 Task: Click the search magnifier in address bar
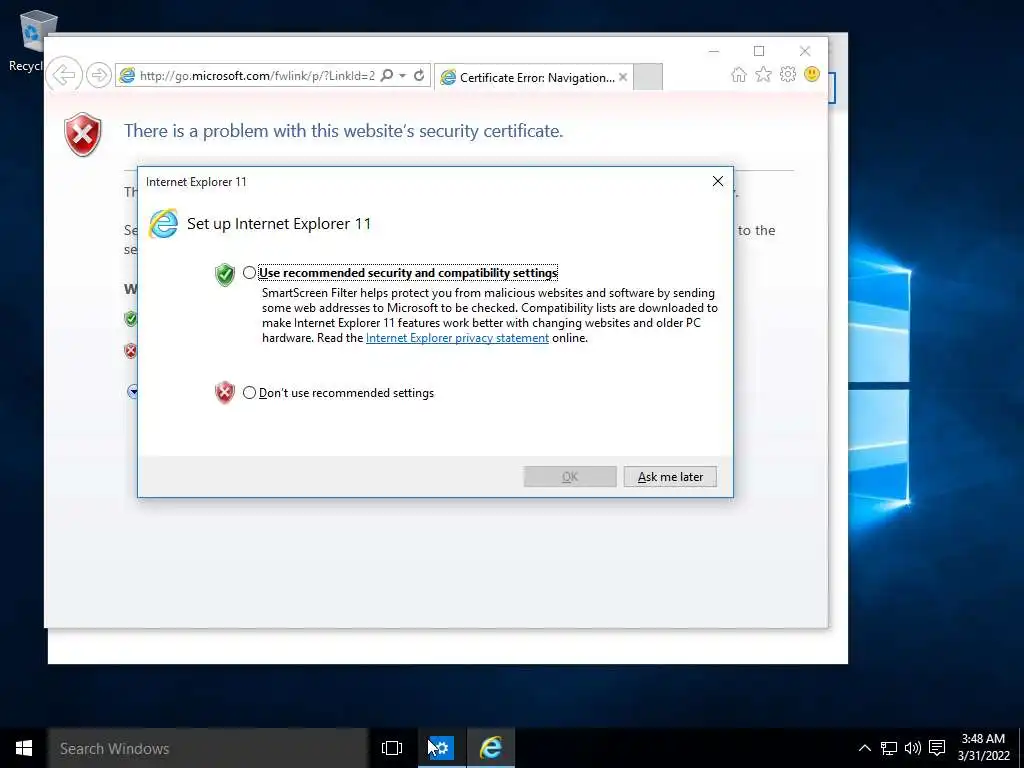pyautogui.click(x=387, y=75)
